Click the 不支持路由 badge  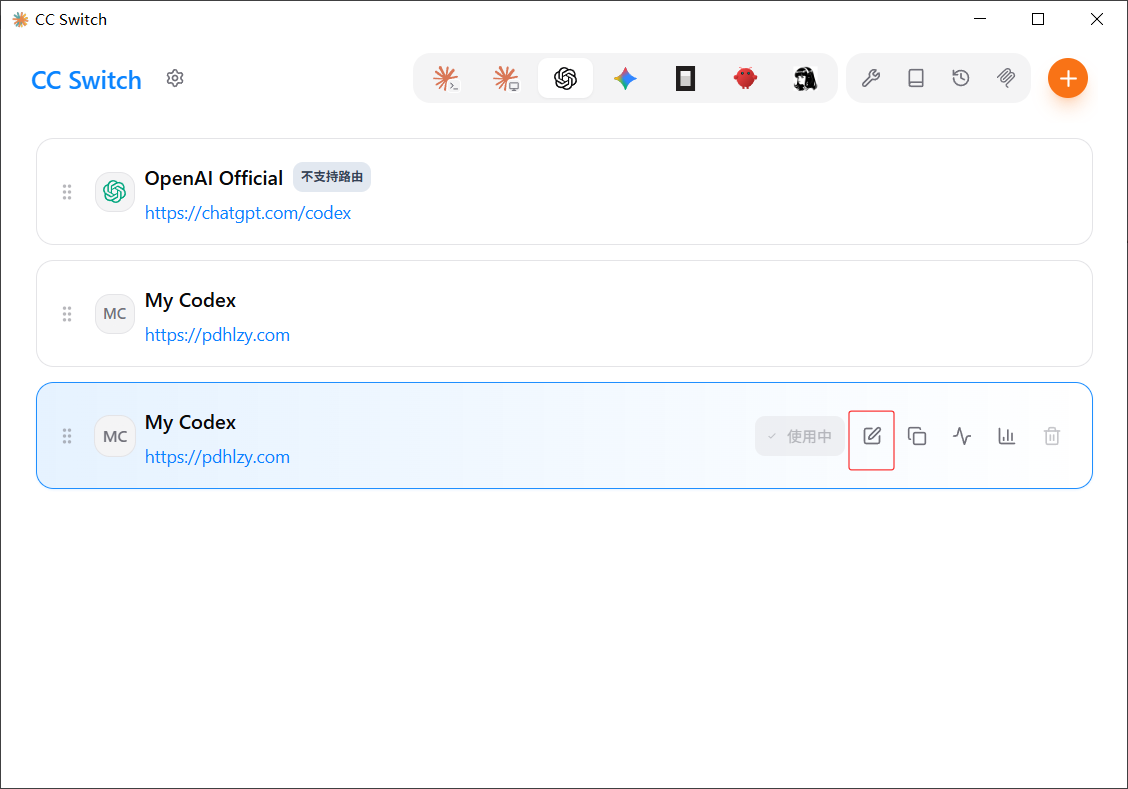332,177
